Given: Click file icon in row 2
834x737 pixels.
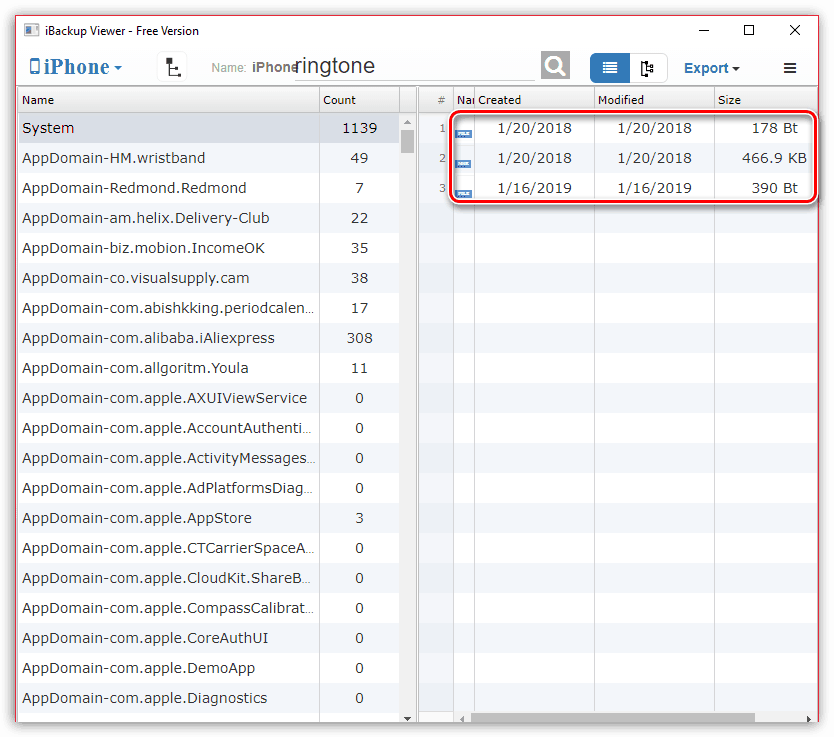Looking at the screenshot, I should (x=464, y=164).
